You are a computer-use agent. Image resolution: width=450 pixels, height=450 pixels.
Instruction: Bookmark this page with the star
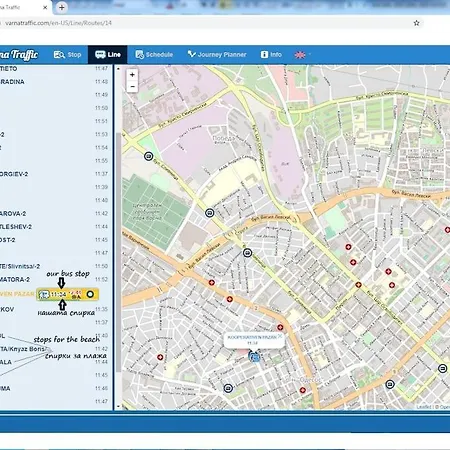[416, 23]
